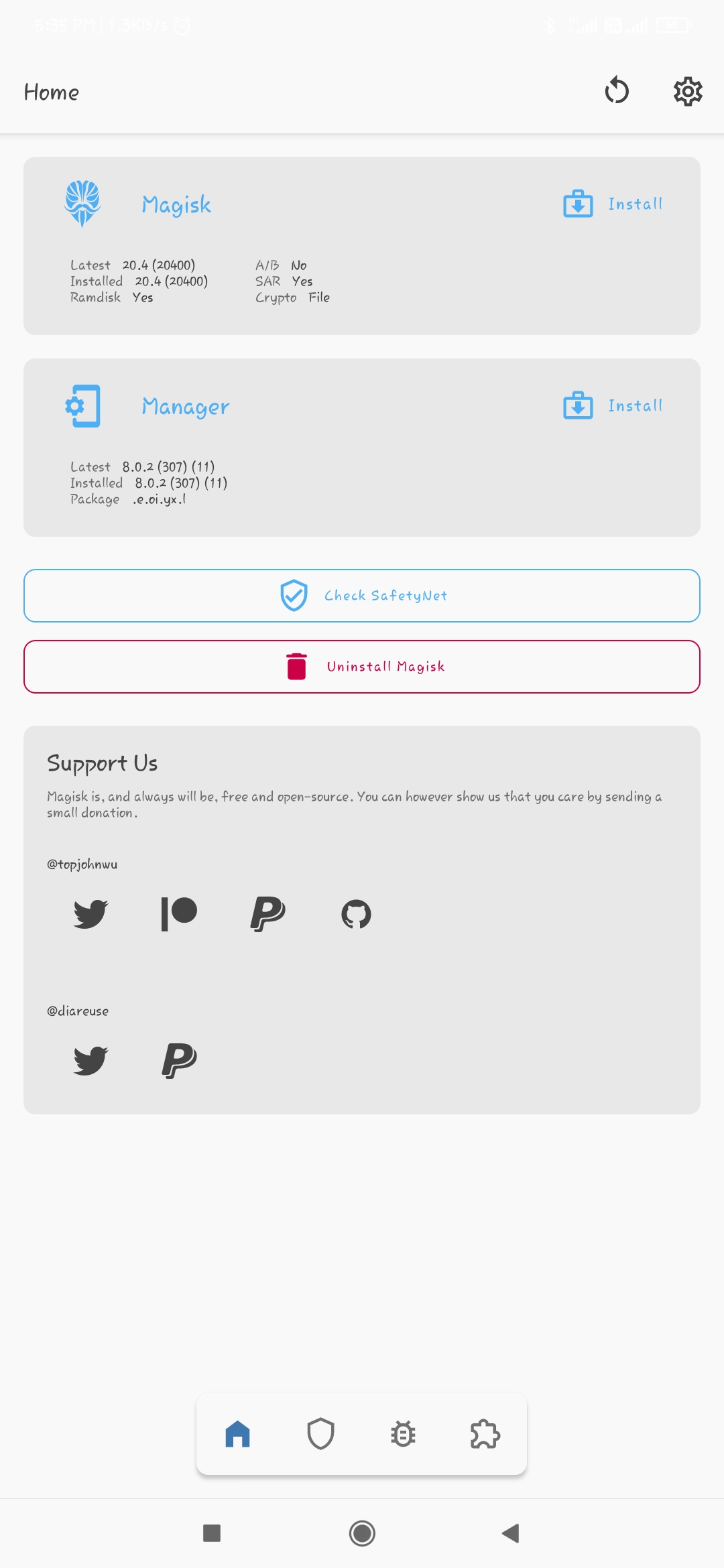
Task: Tap the Android back navigation button
Action: (x=511, y=1533)
